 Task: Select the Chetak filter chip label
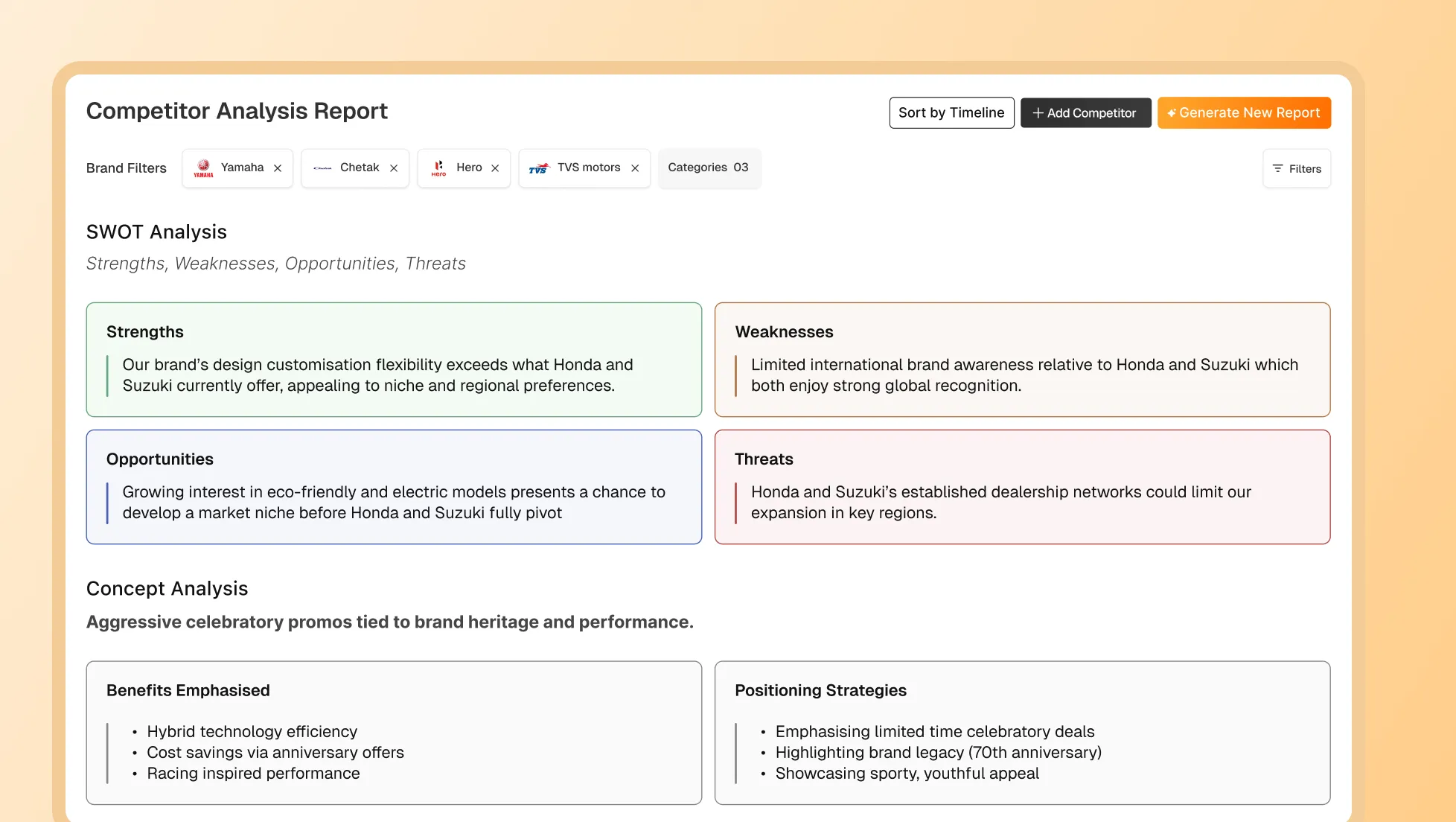click(x=360, y=168)
